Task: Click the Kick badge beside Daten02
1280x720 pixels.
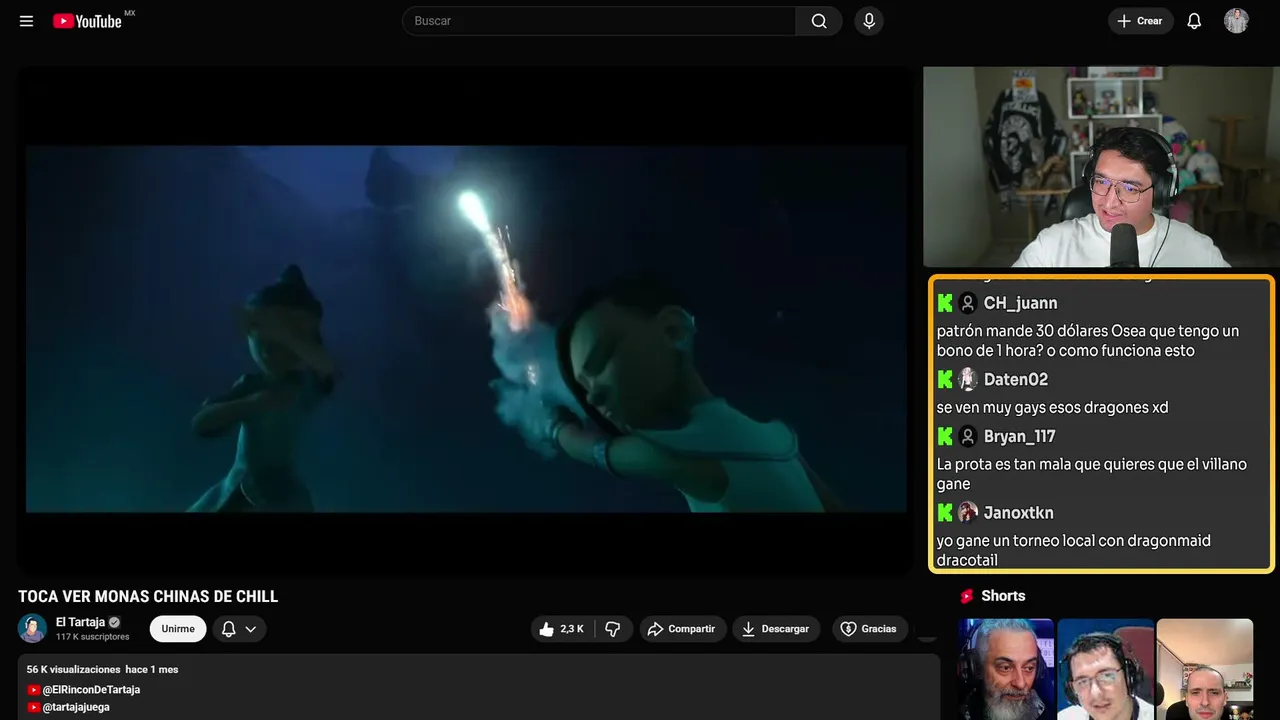Action: click(945, 380)
